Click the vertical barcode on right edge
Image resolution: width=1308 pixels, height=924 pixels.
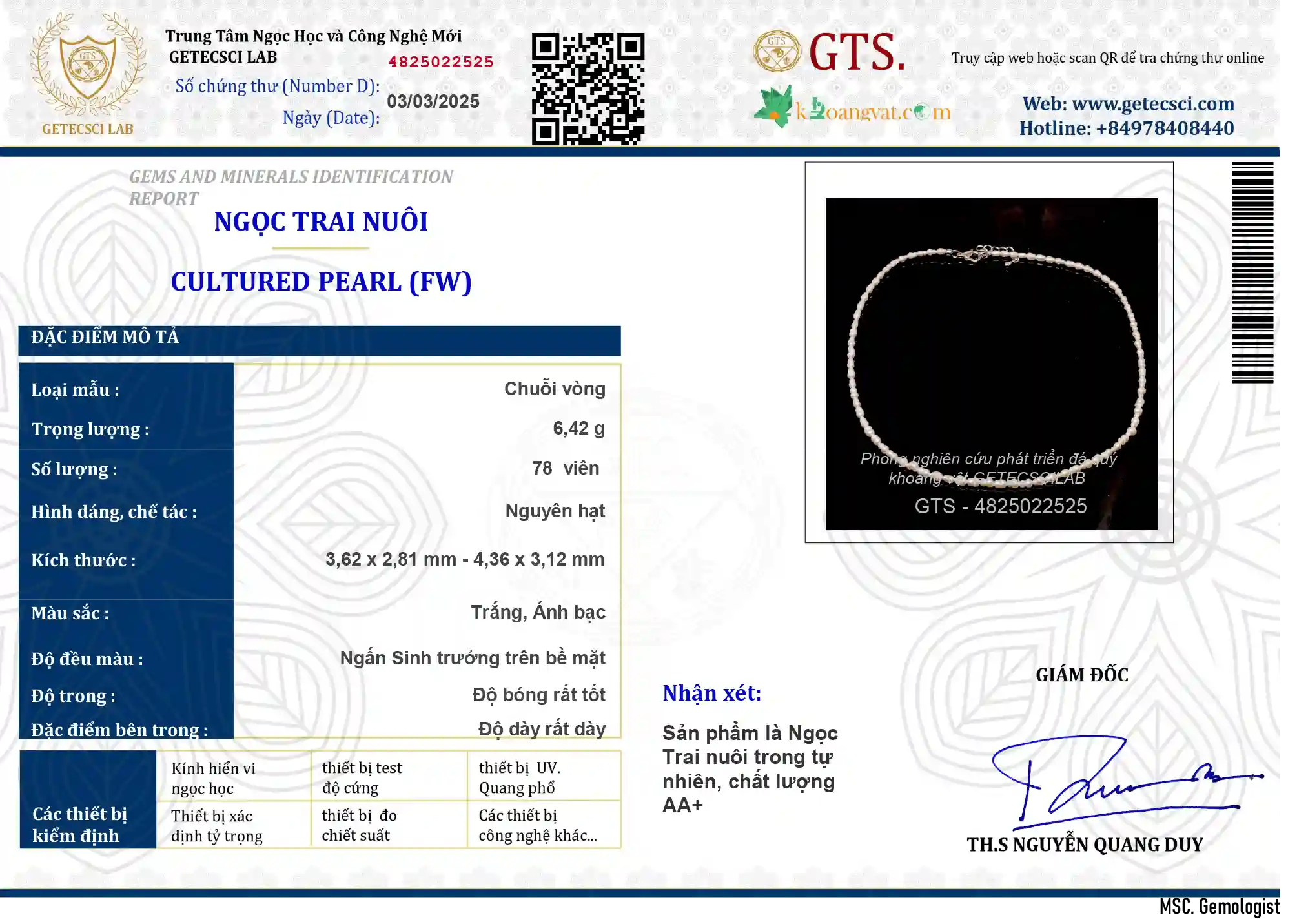click(x=1252, y=272)
